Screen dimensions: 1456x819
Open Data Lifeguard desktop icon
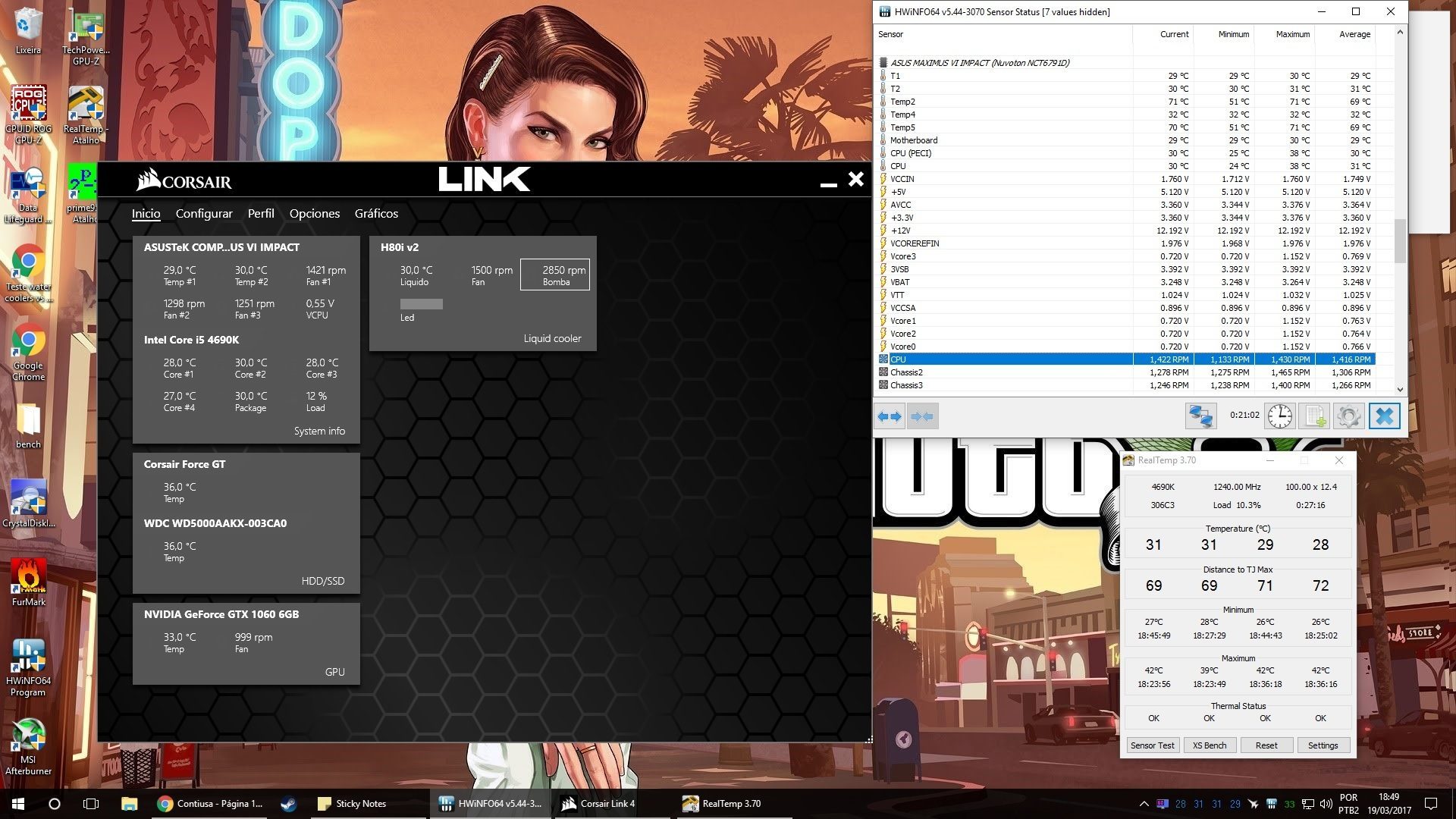coord(28,196)
